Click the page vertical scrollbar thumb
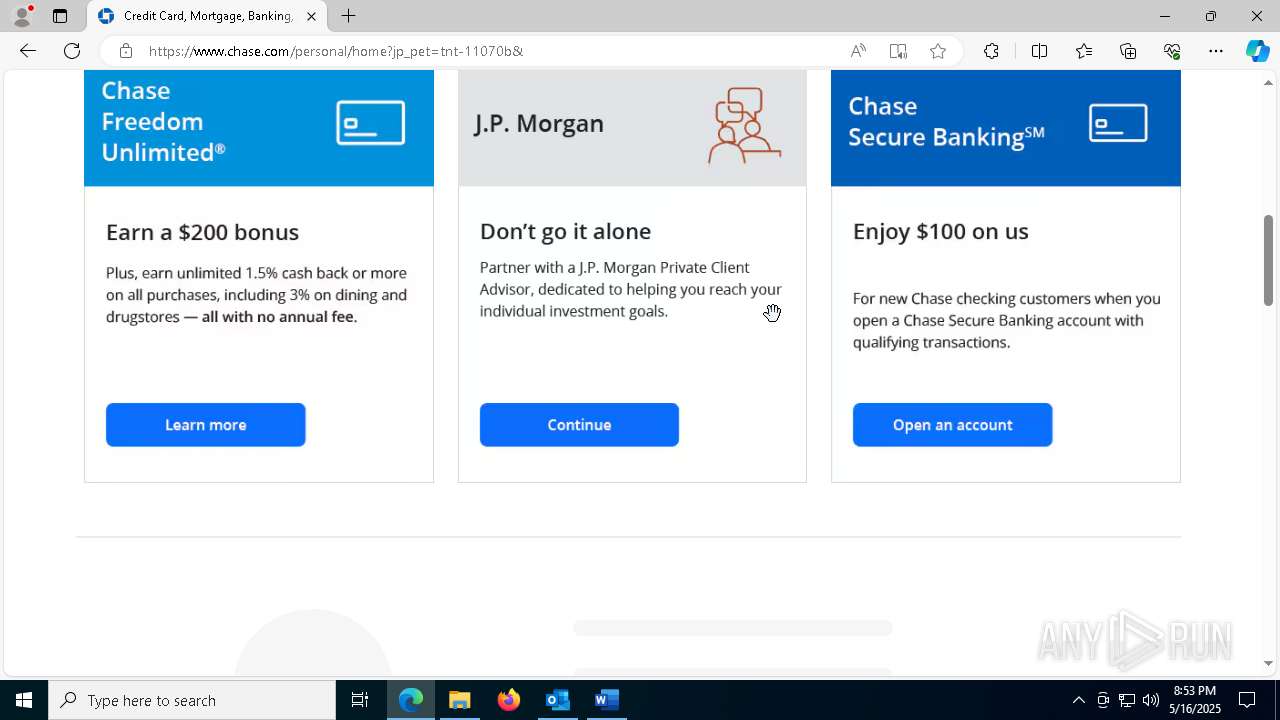Image resolution: width=1280 pixels, height=720 pixels. [x=1269, y=260]
